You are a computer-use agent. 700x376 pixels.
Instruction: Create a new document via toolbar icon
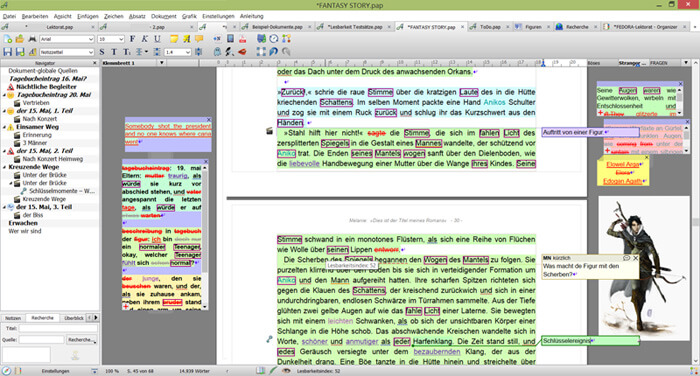click(8, 39)
